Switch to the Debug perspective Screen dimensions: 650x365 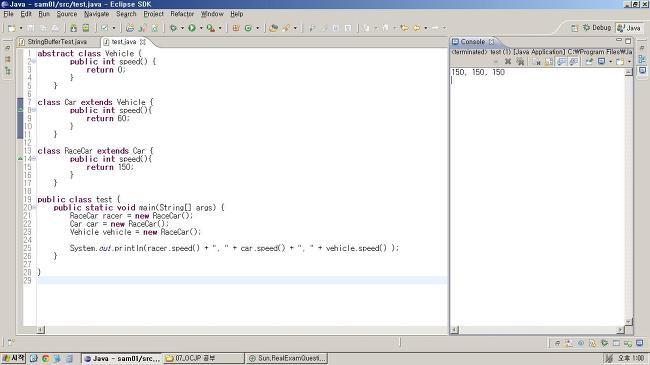click(597, 28)
